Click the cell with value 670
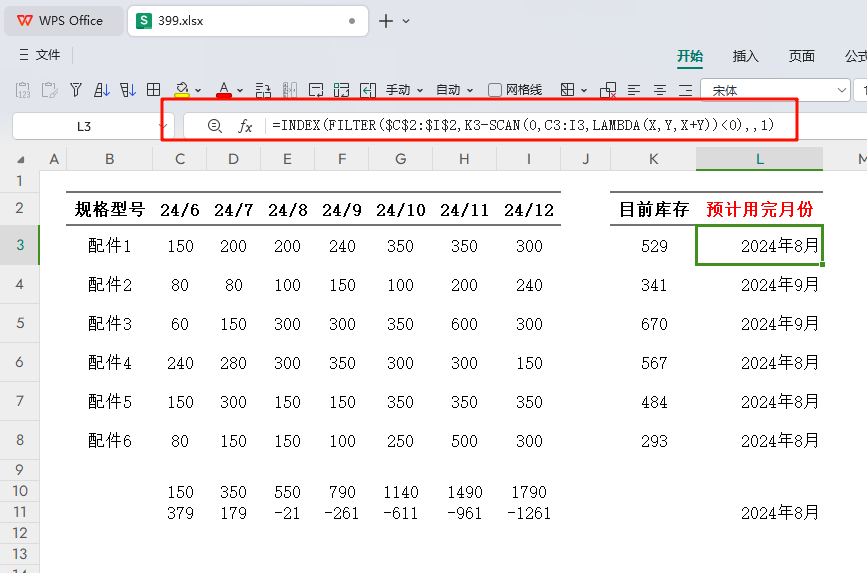The image size is (867, 573). [x=654, y=324]
